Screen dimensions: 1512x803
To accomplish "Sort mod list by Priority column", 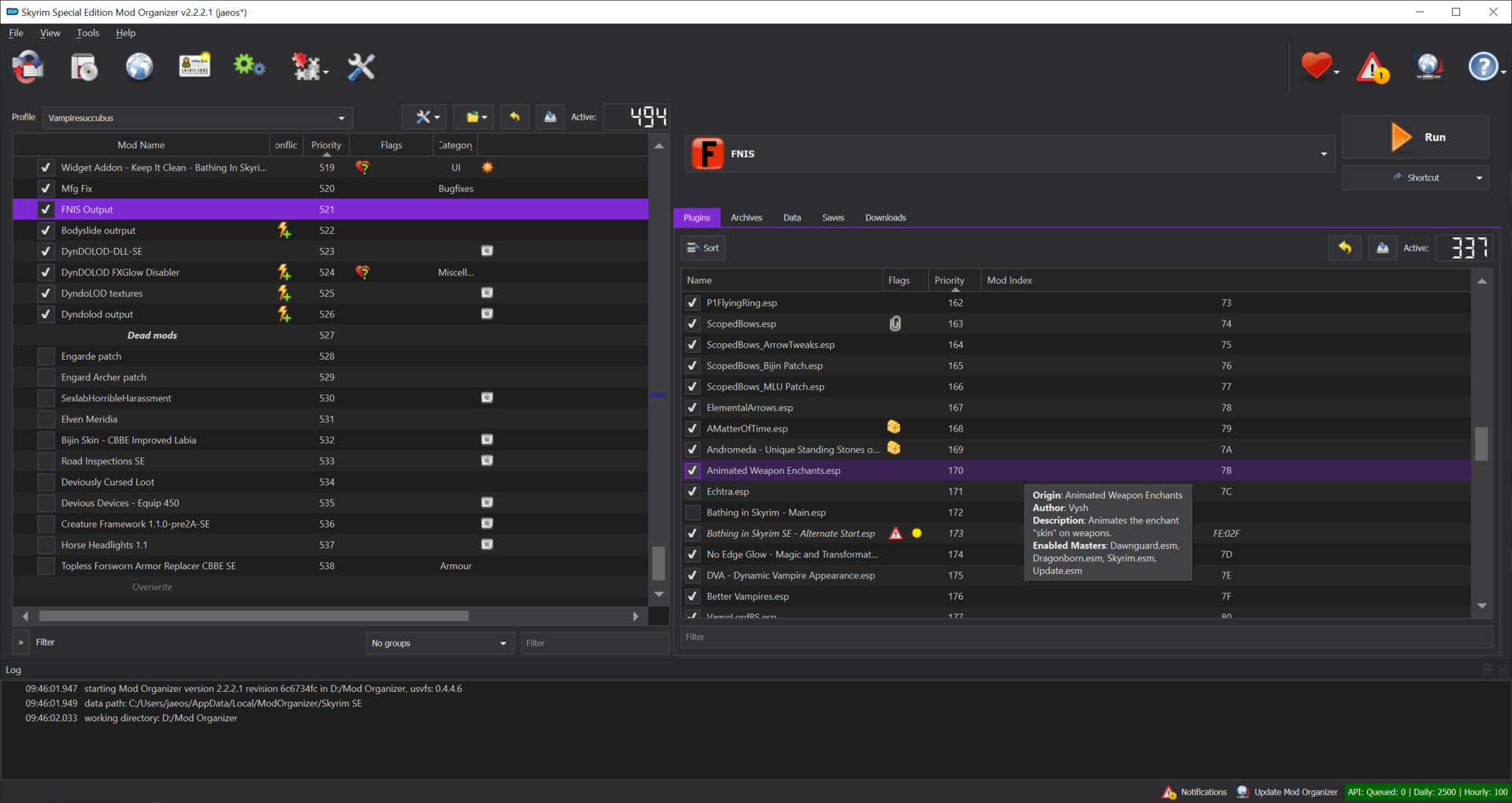I will click(x=326, y=145).
